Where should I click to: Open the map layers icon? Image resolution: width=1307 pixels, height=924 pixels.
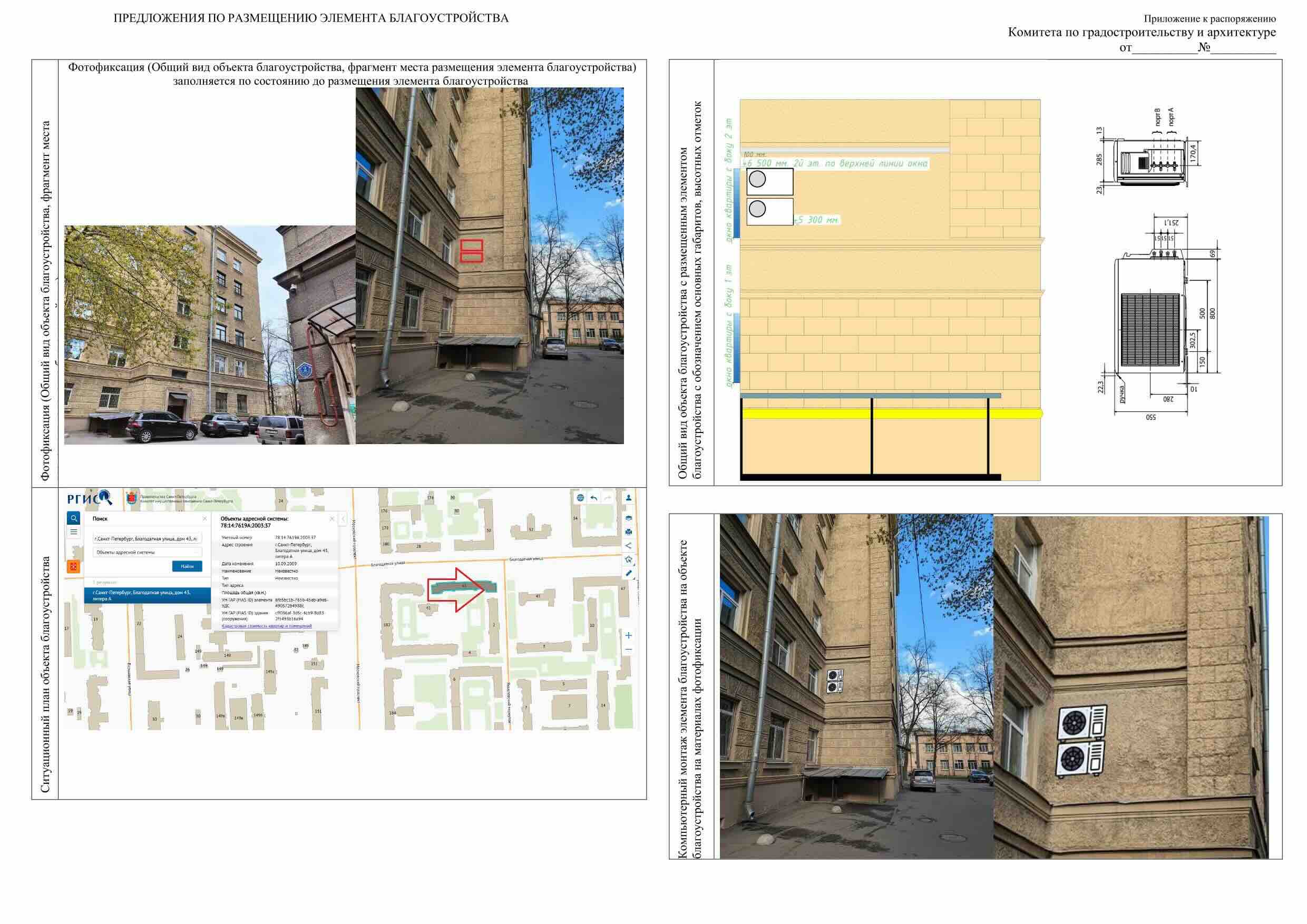coord(628,518)
